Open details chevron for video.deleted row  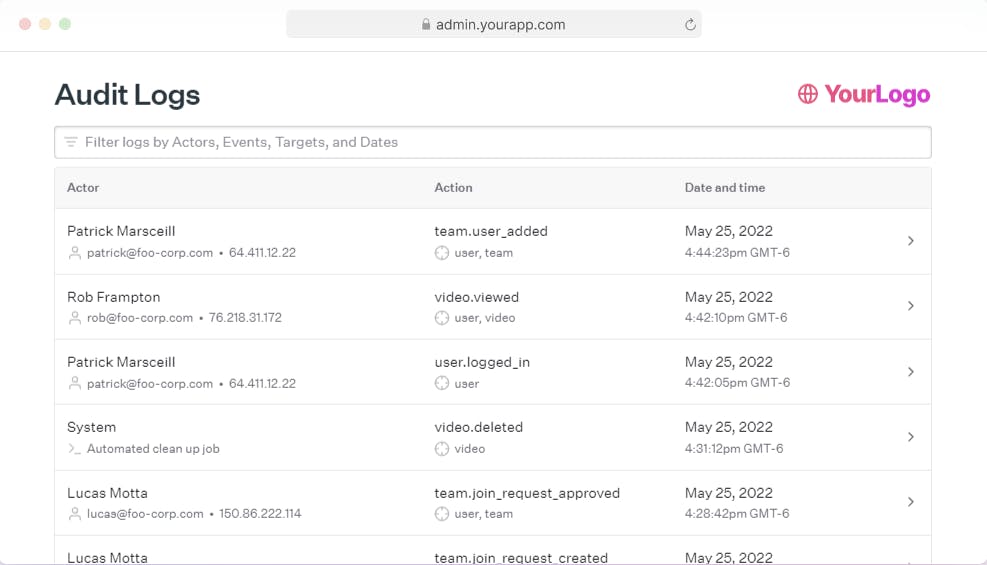(910, 437)
